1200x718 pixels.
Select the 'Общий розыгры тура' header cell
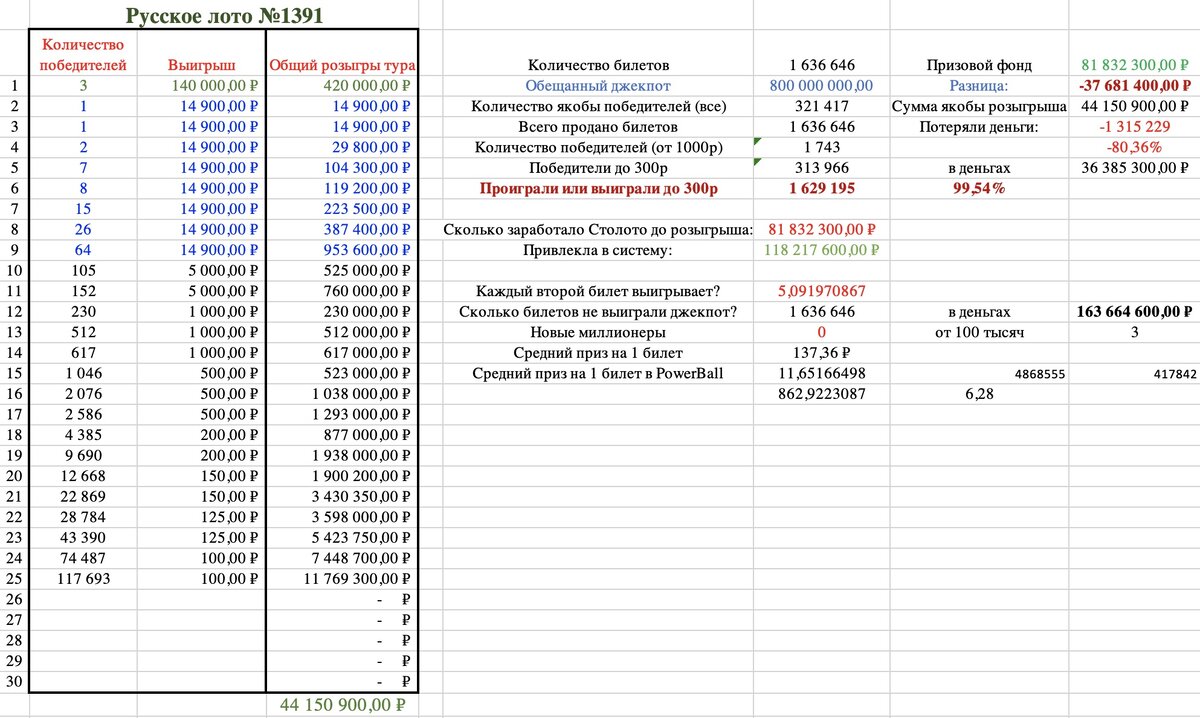(343, 65)
